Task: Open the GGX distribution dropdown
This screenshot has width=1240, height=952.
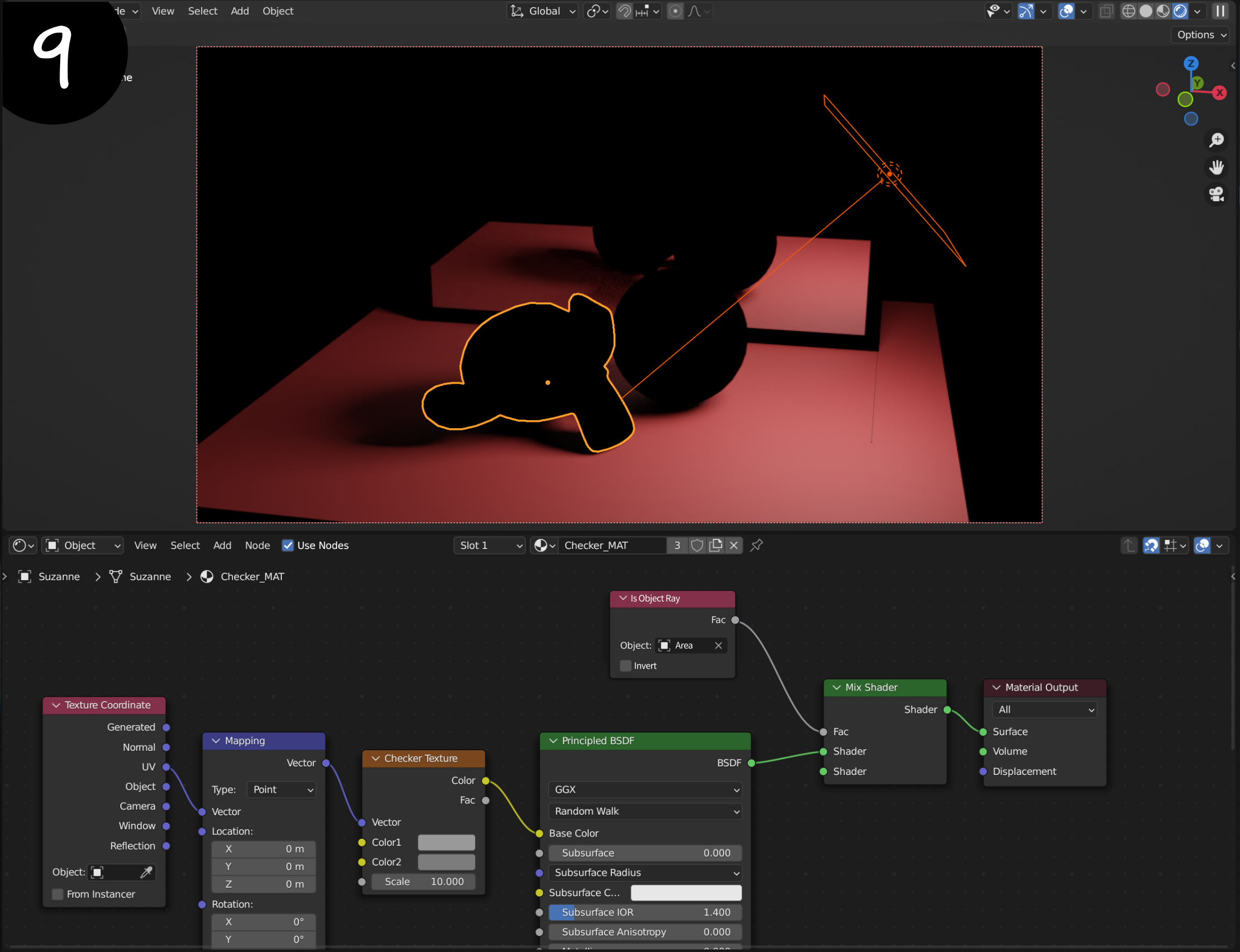Action: [x=646, y=789]
